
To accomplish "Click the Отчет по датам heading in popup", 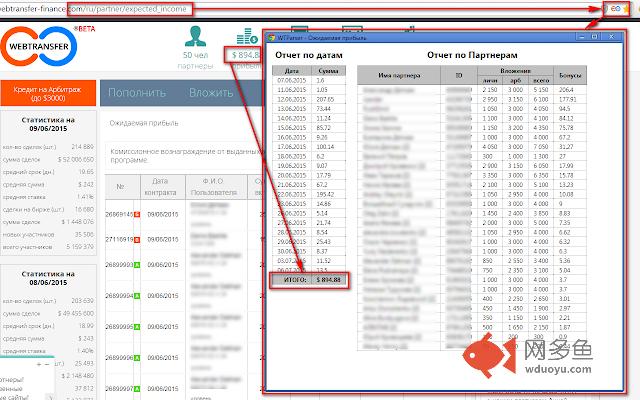I will tap(309, 55).
